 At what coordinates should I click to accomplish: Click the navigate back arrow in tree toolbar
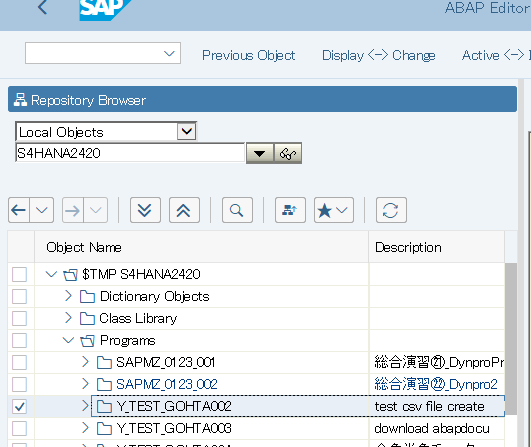[x=19, y=210]
